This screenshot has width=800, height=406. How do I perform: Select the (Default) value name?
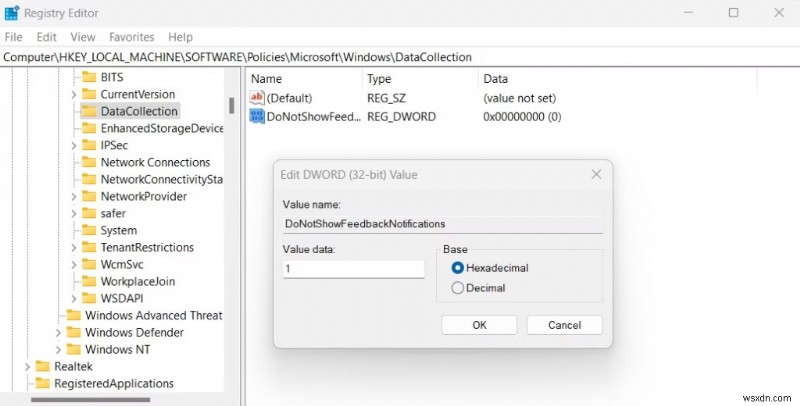click(289, 98)
